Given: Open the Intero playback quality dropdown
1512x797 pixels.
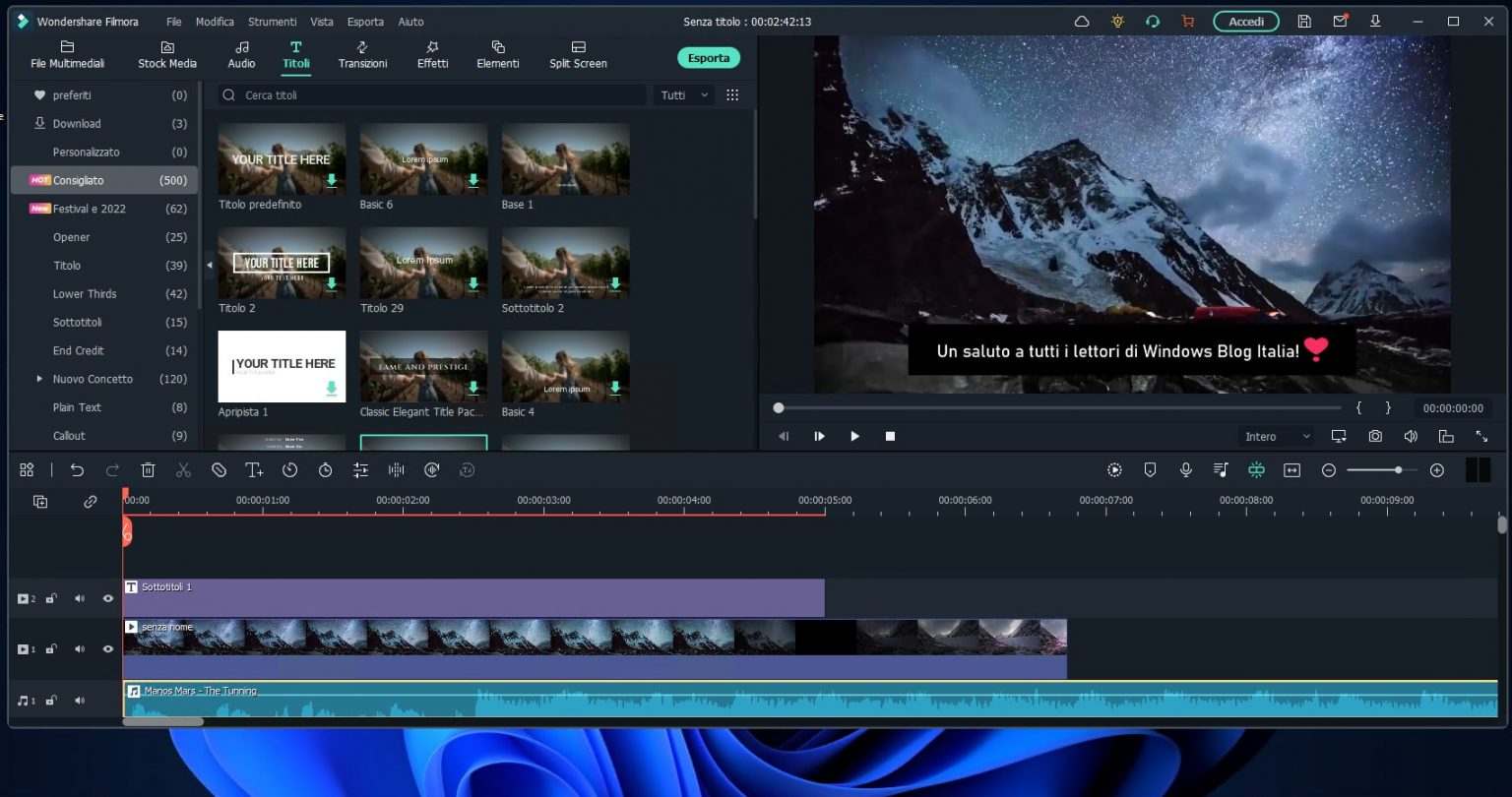Looking at the screenshot, I should pyautogui.click(x=1276, y=436).
